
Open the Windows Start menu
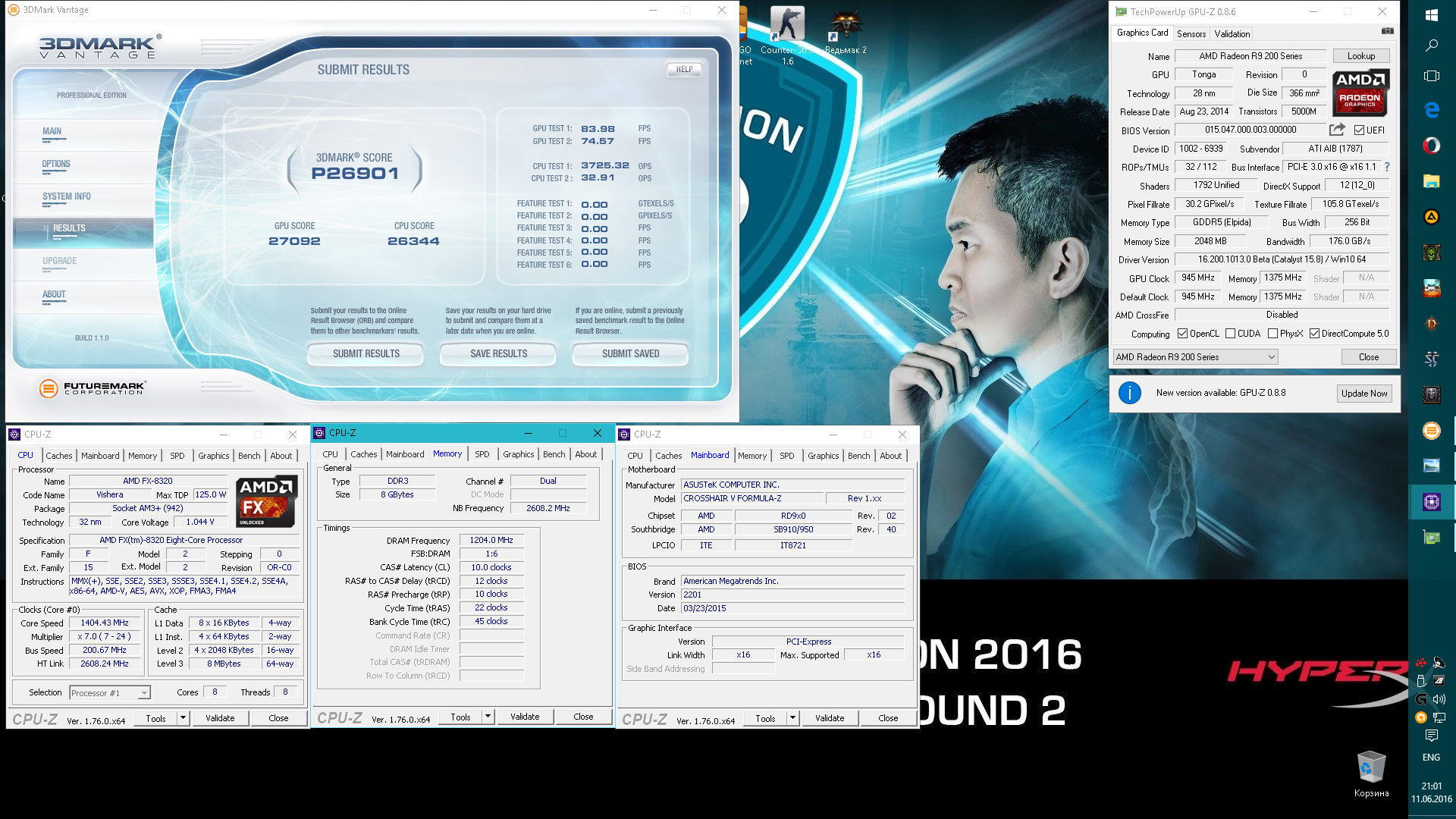(x=1432, y=15)
